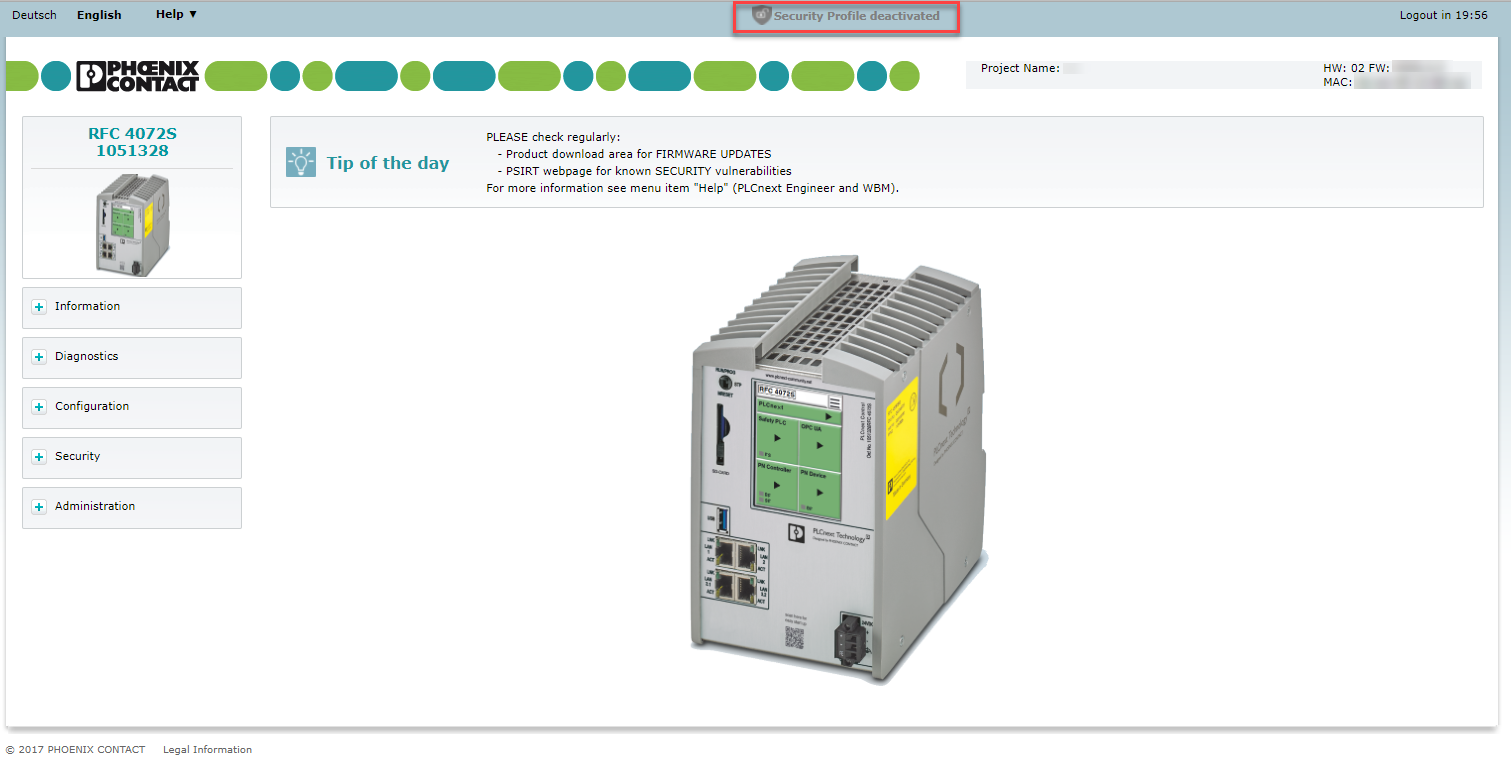Expand the Information section plus icon
Viewport: 1511px width, 768px height.
click(39, 307)
